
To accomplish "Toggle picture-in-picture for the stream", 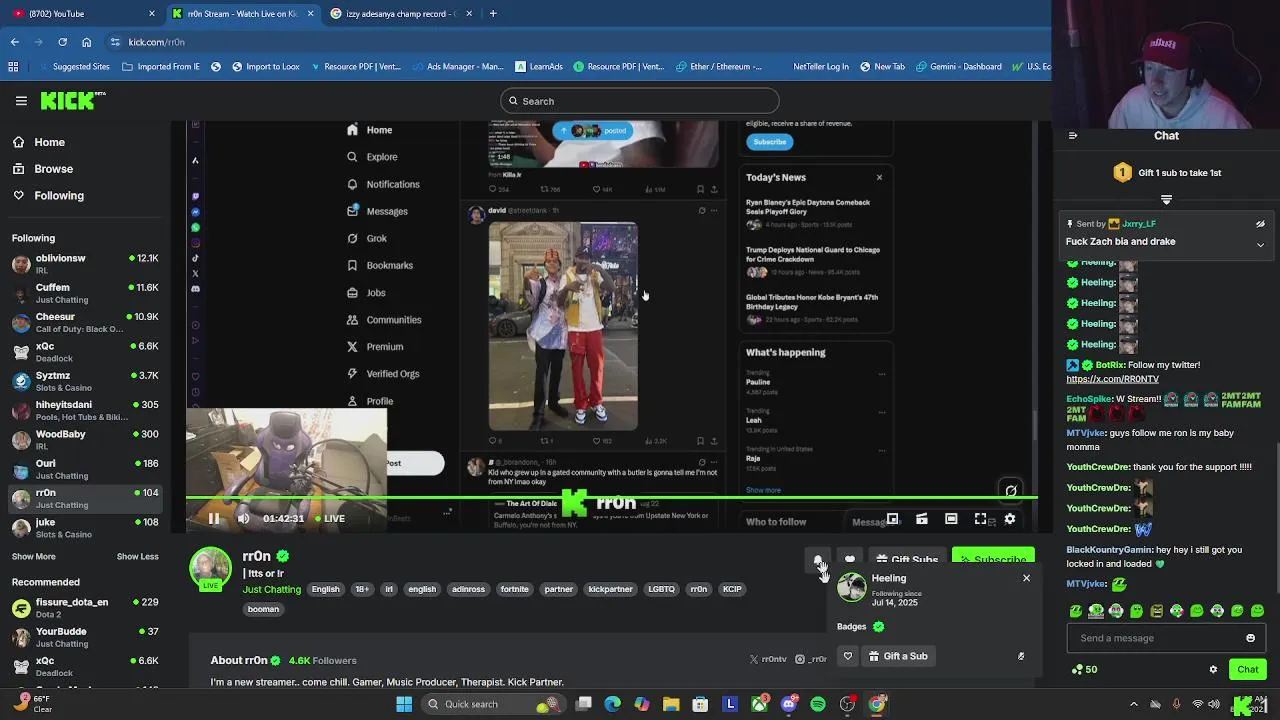I will pyautogui.click(x=892, y=519).
